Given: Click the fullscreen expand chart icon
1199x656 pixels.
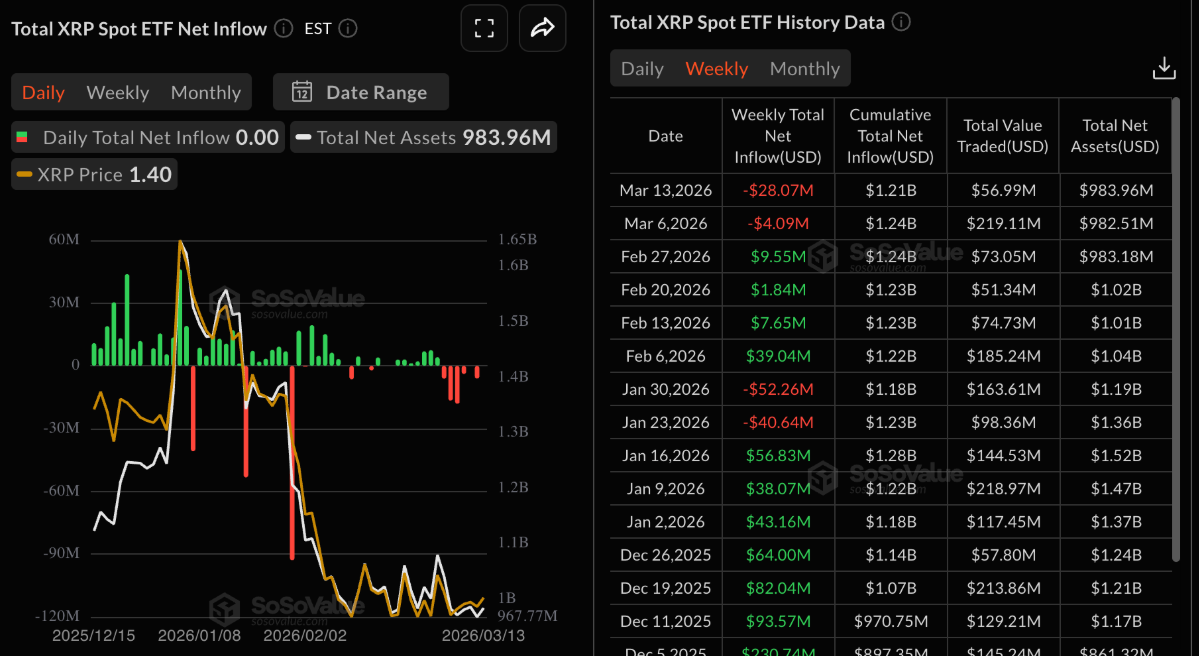Looking at the screenshot, I should pyautogui.click(x=484, y=28).
